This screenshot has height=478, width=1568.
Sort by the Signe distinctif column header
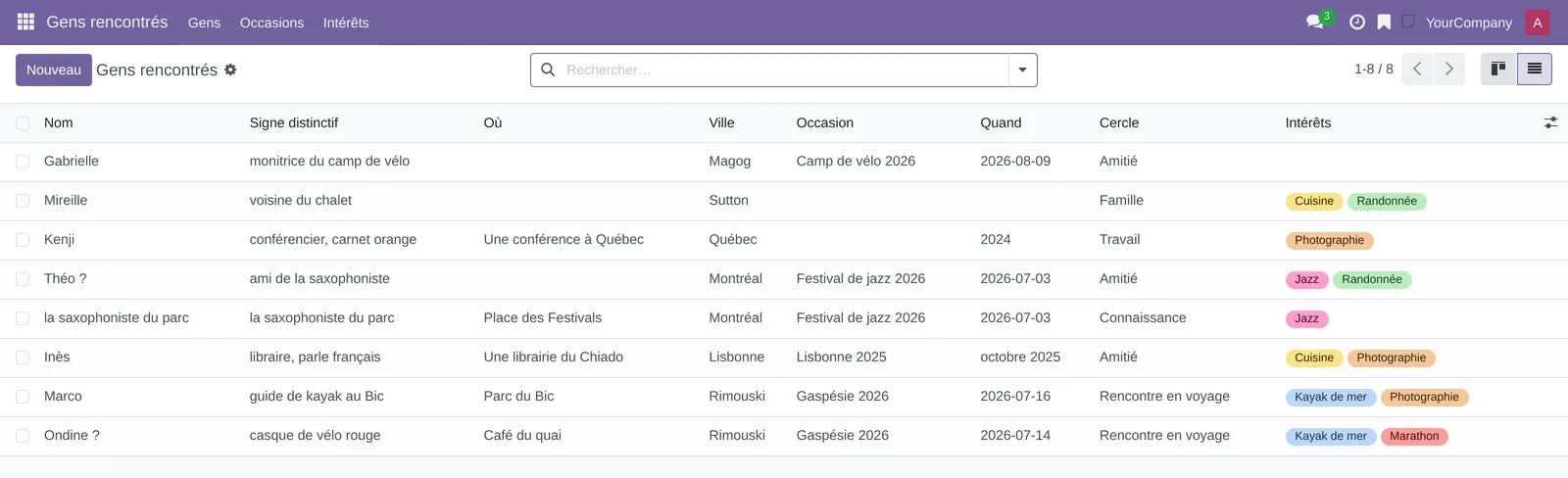click(x=294, y=122)
